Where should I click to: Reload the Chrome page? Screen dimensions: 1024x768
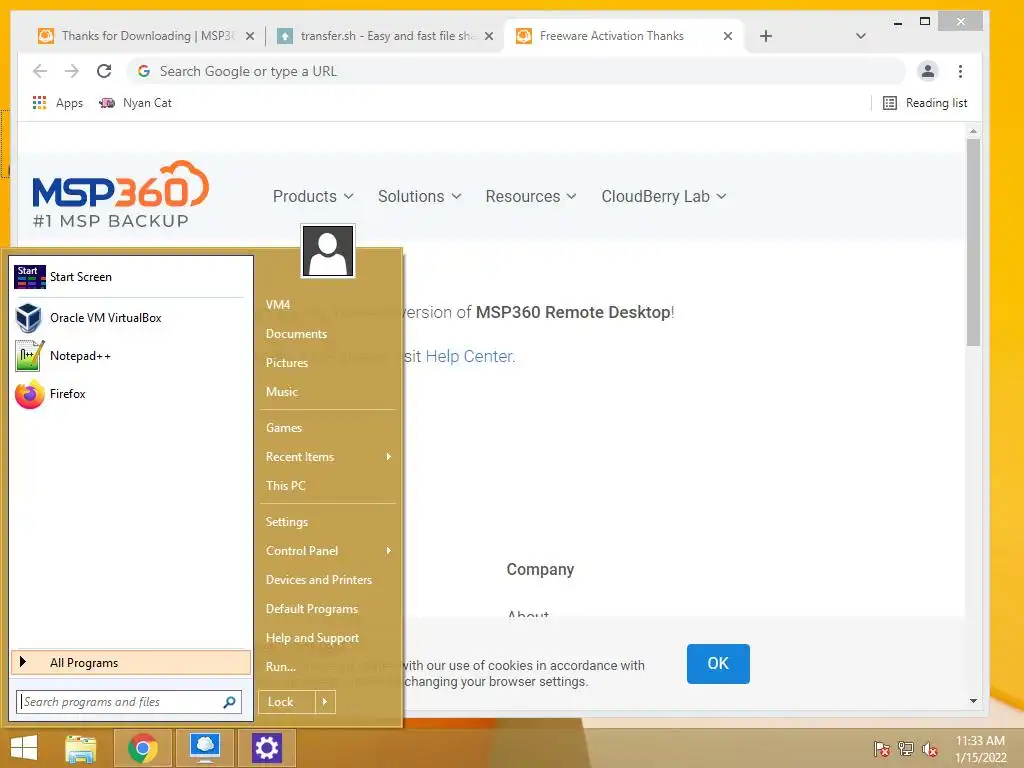tap(104, 71)
